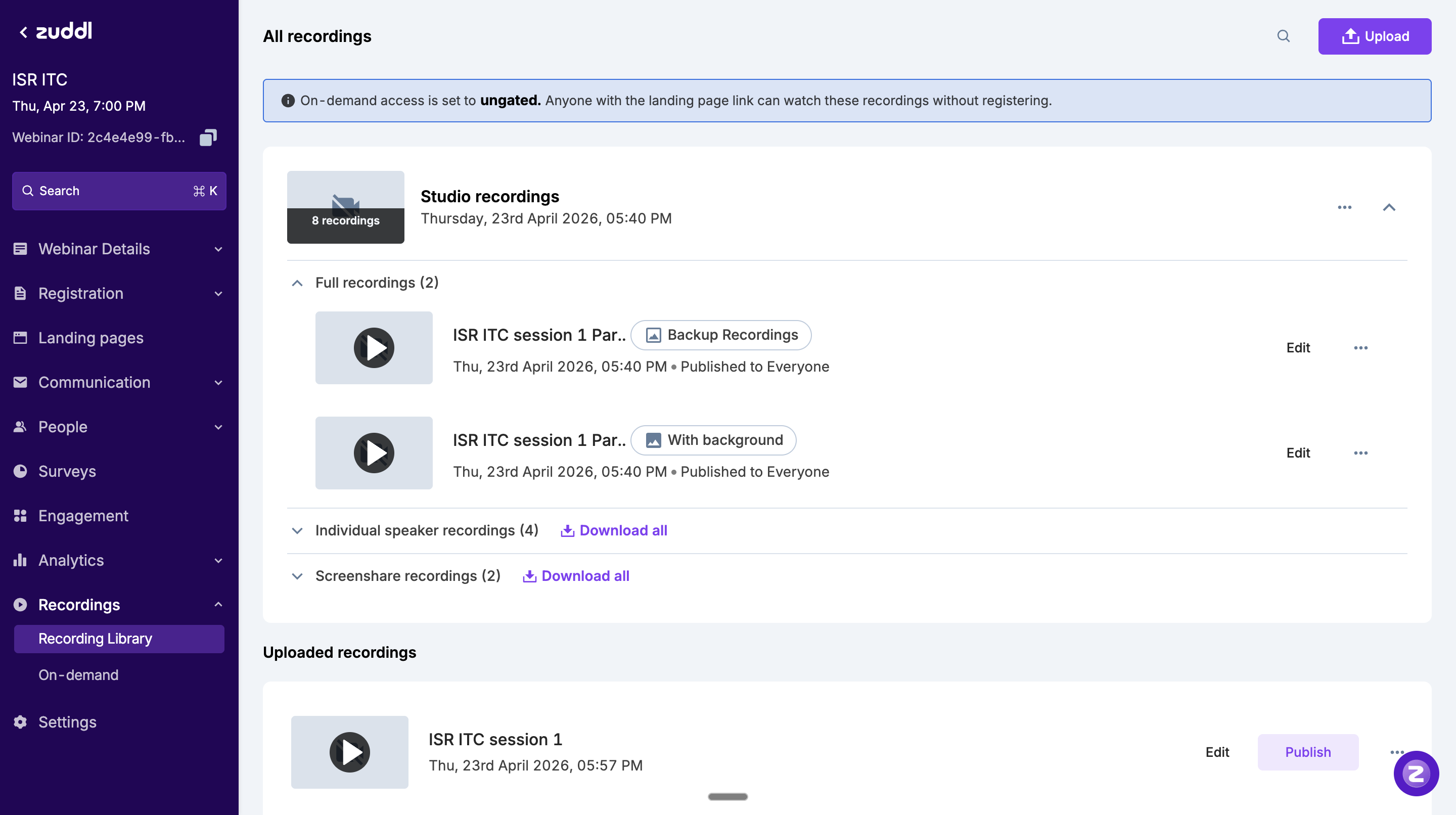The height and width of the screenshot is (815, 1456).
Task: Publish the ISR ITC session 1 recording
Action: [1307, 752]
